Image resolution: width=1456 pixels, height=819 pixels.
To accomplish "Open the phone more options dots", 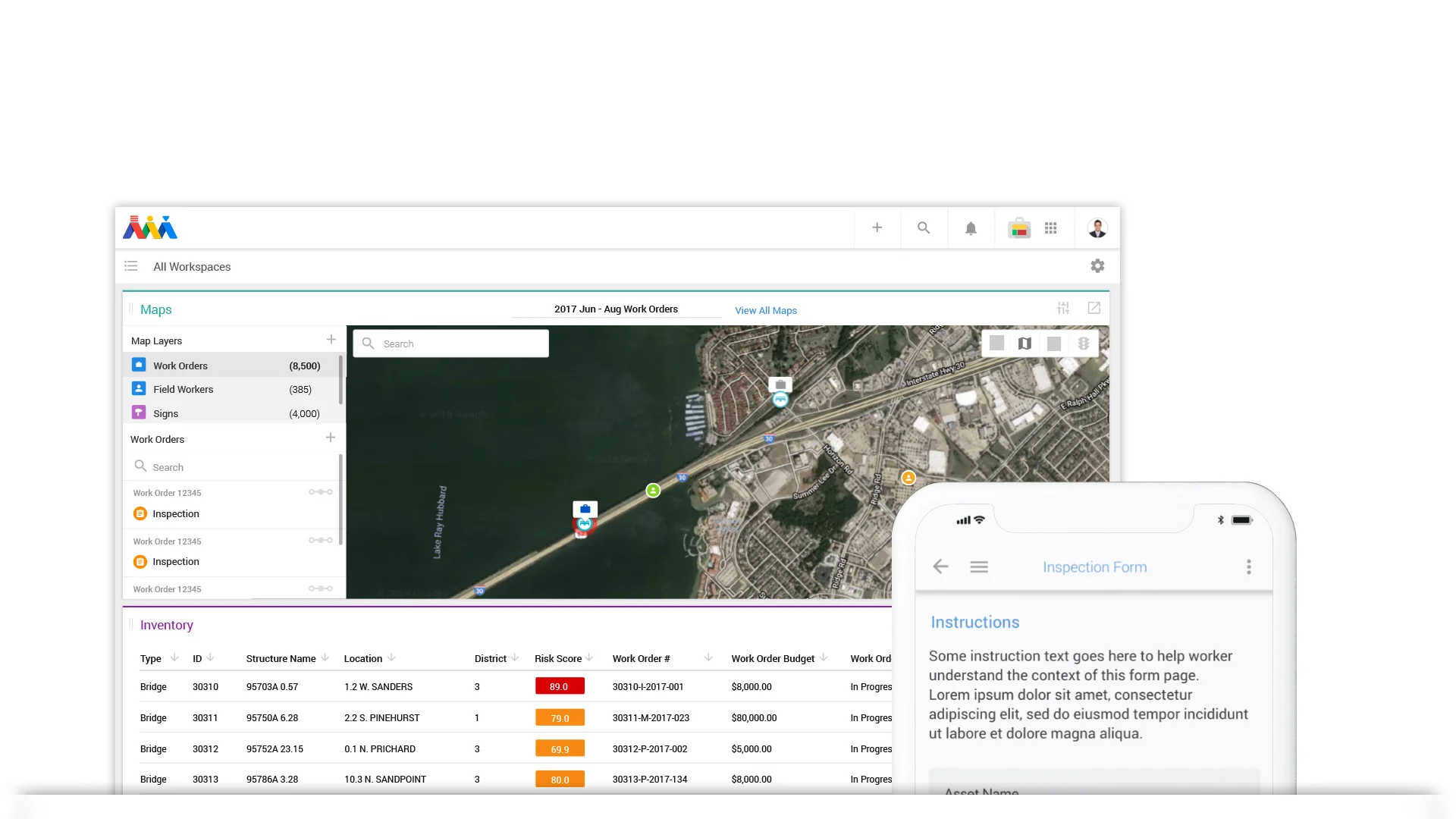I will pyautogui.click(x=1248, y=566).
